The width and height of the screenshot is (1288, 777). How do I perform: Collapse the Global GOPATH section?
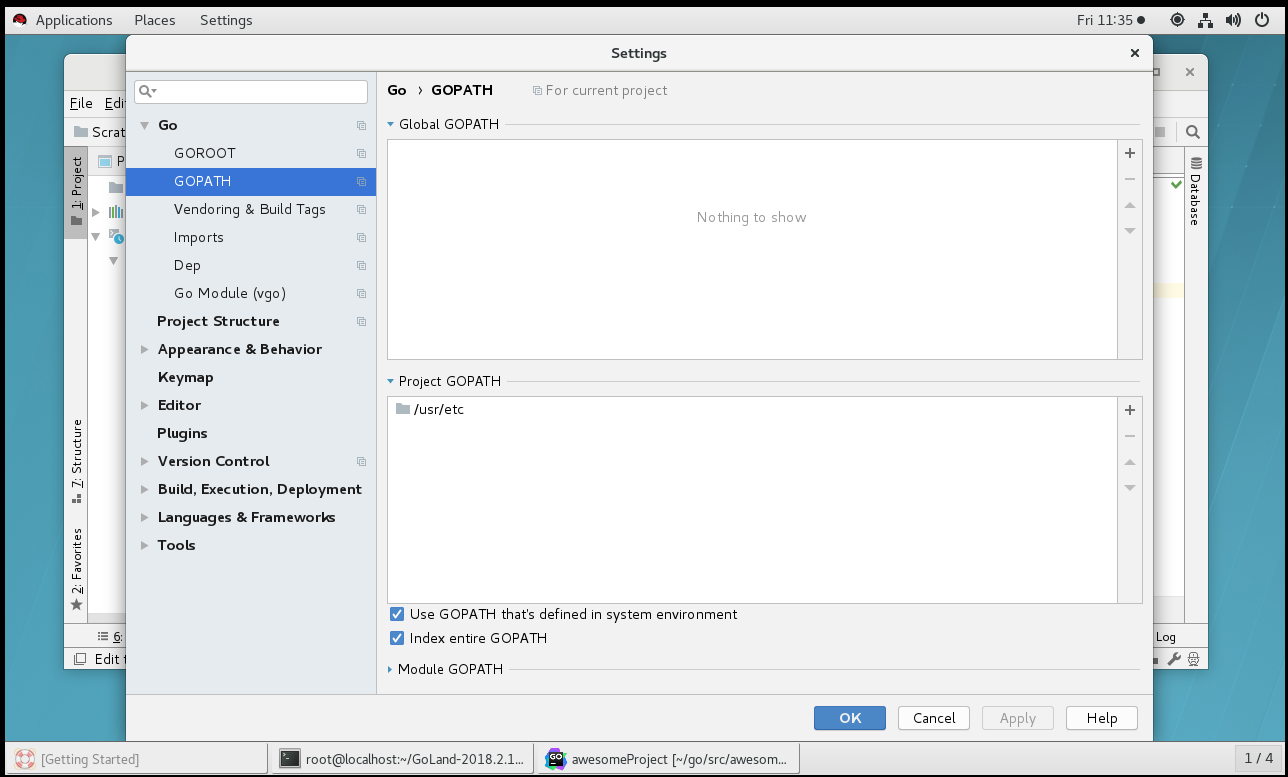coord(391,125)
